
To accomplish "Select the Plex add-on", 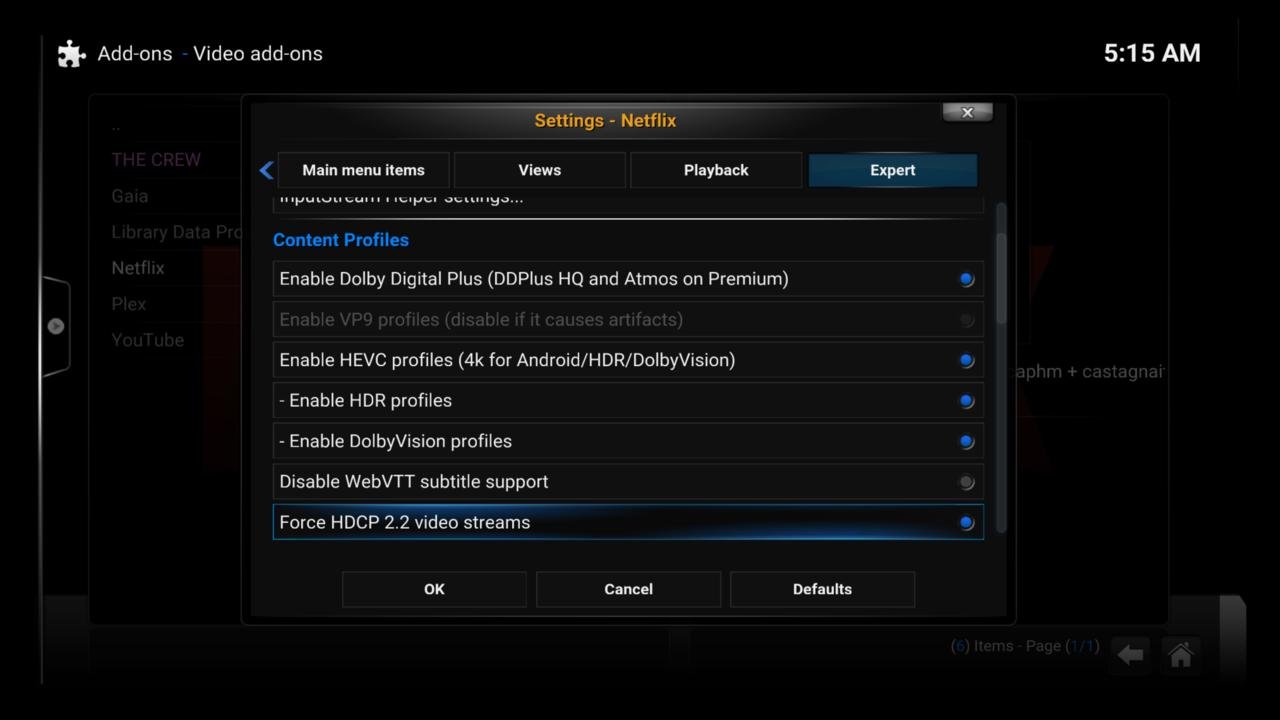I will pyautogui.click(x=129, y=304).
